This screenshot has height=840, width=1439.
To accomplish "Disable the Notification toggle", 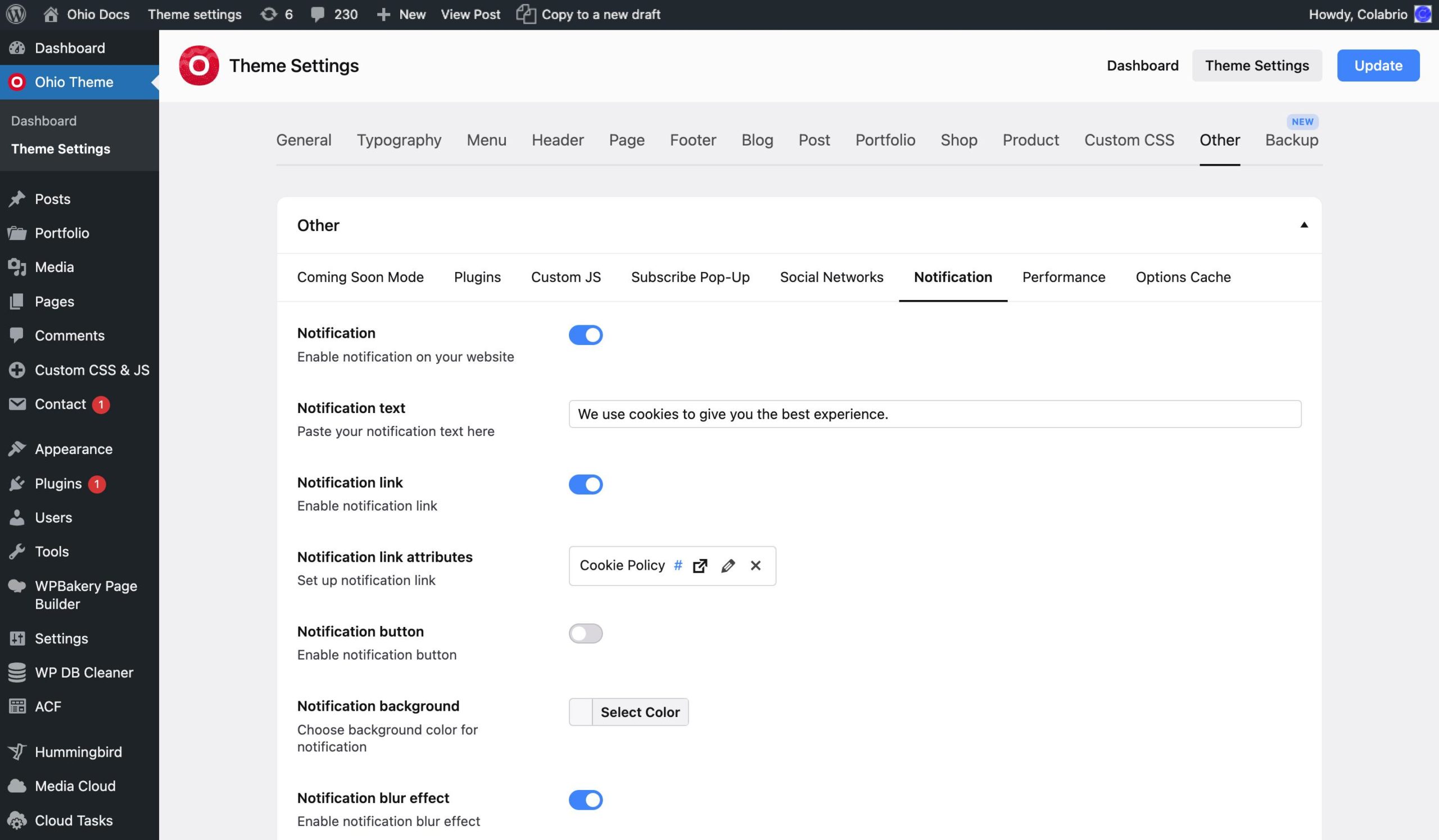I will (585, 335).
